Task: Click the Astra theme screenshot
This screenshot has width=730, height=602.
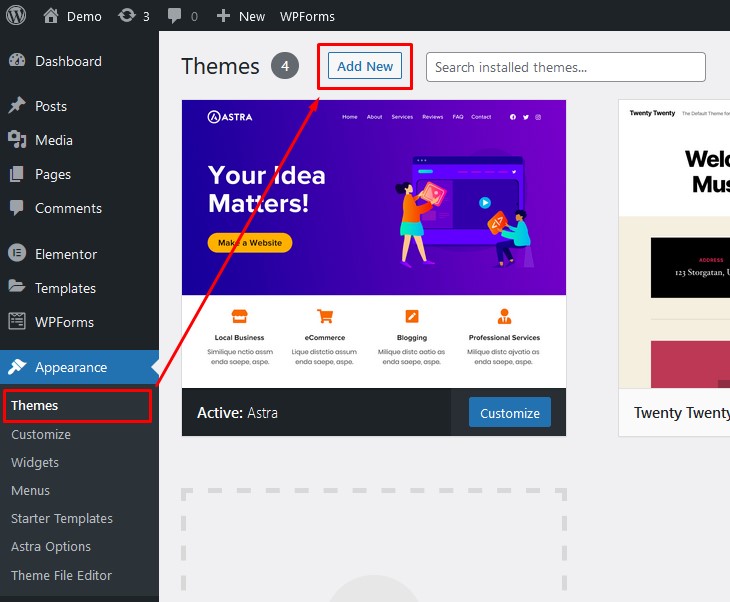Action: pos(374,244)
